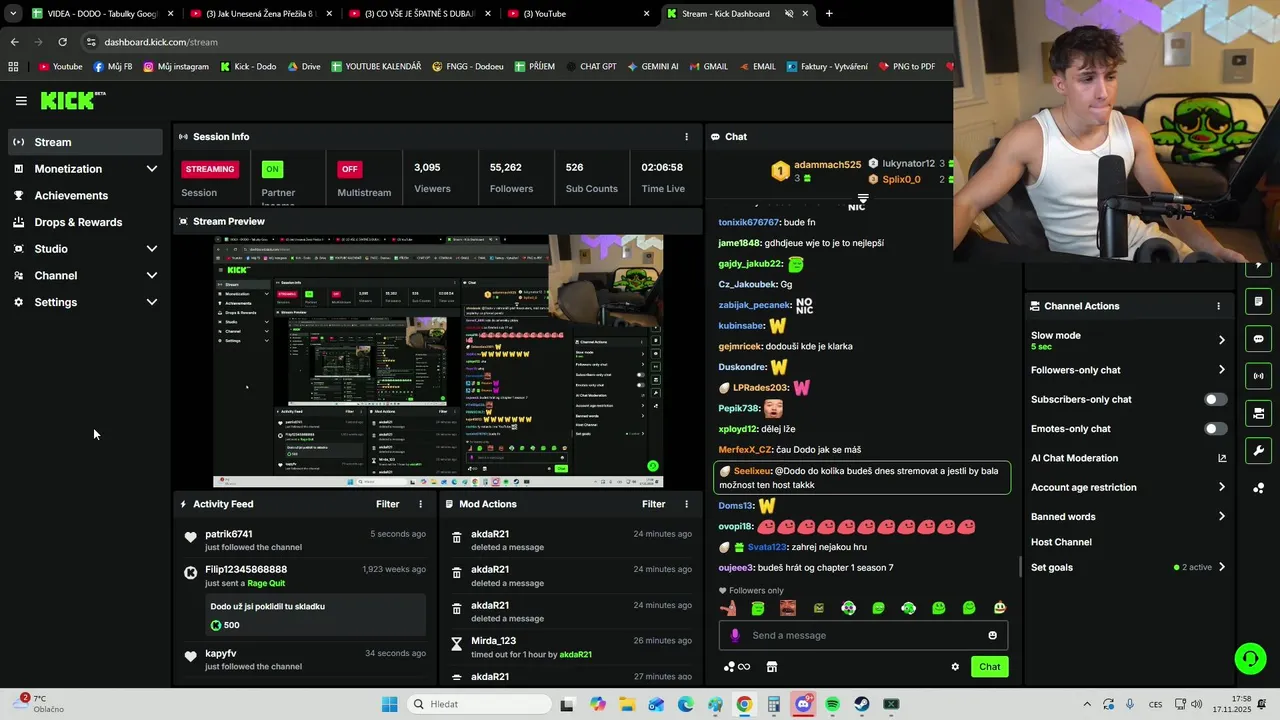This screenshot has height=720, width=1280.
Task: Switch to CO VŠE JE ŠPATNĚ S DUBAJÍ tab
Action: (420, 14)
